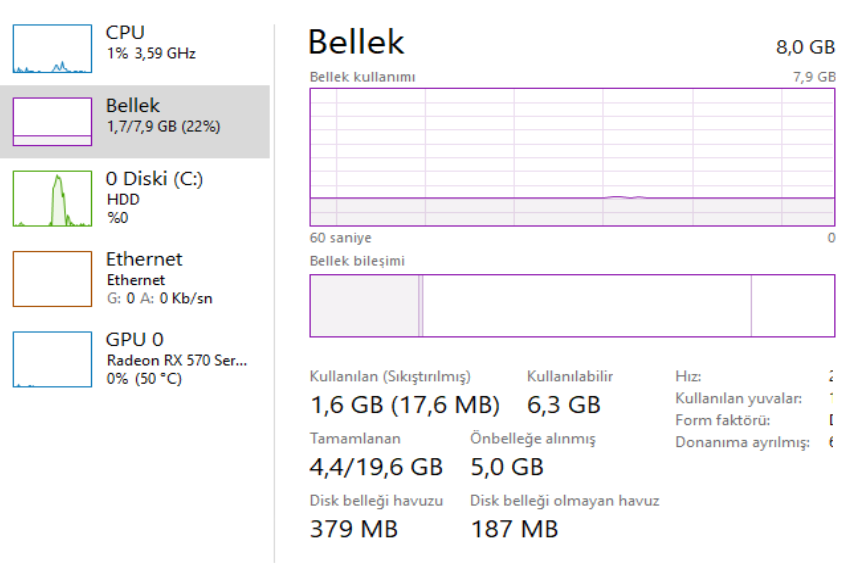
Task: Open the CPU performance thumbnail graph
Action: (52, 49)
